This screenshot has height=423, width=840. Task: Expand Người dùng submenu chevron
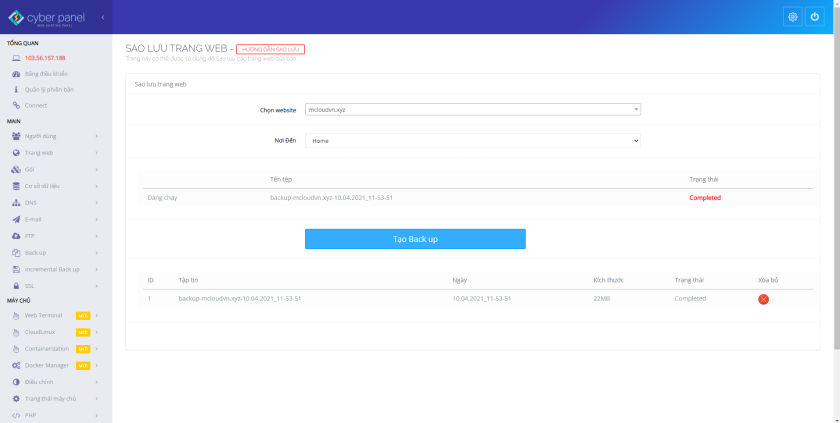(x=96, y=136)
